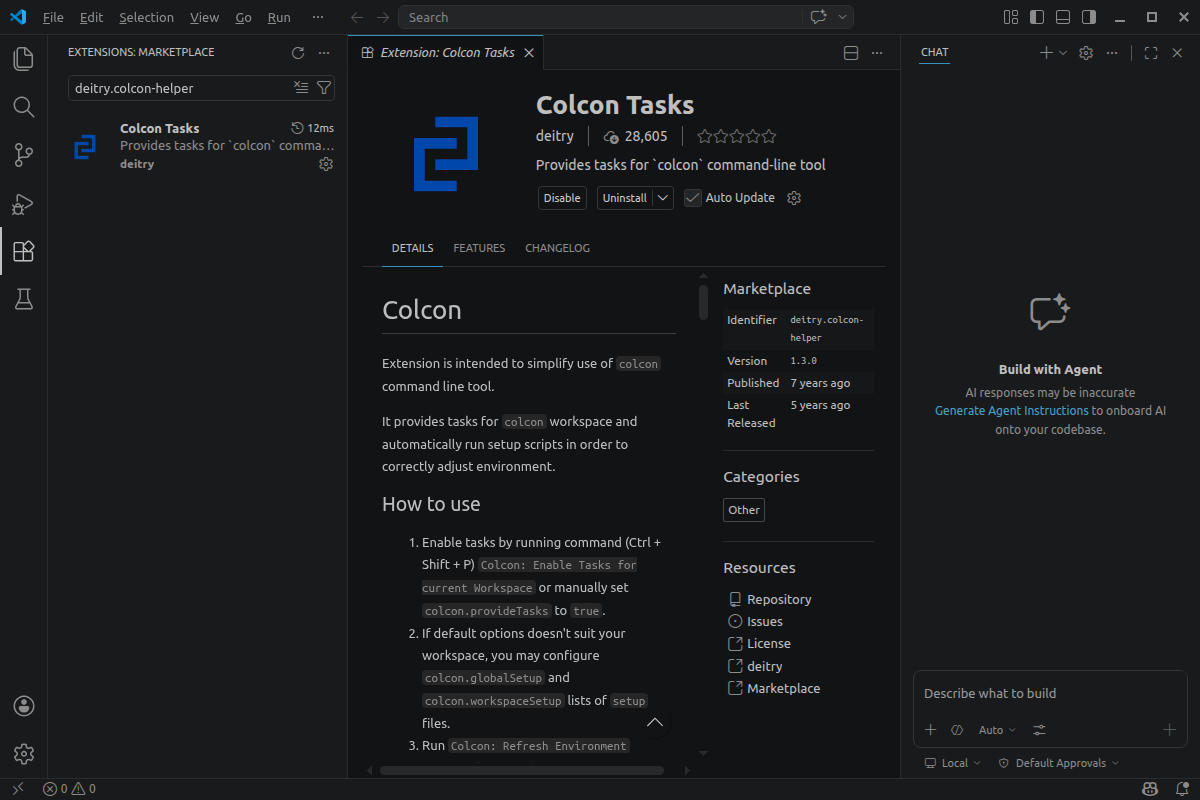The width and height of the screenshot is (1200, 800).
Task: Switch to the CHANGELOG tab
Action: [557, 248]
